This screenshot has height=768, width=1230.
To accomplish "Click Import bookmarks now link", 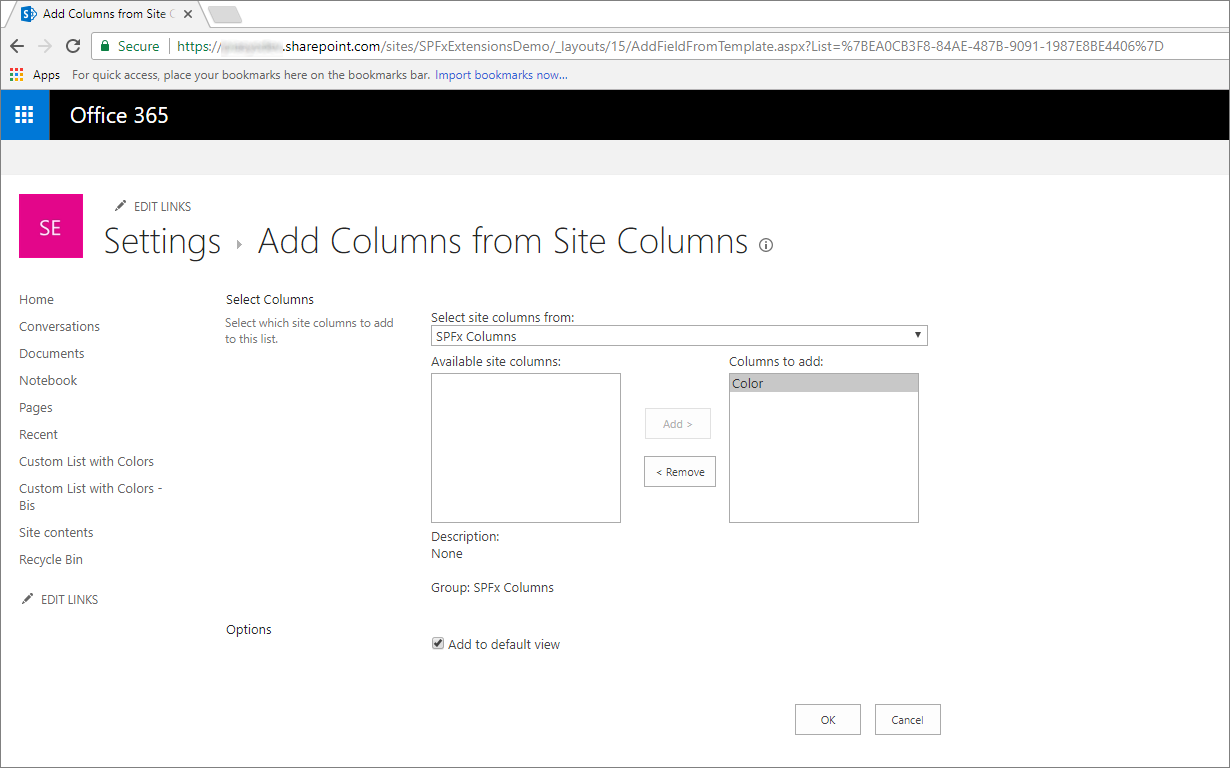I will click(501, 75).
